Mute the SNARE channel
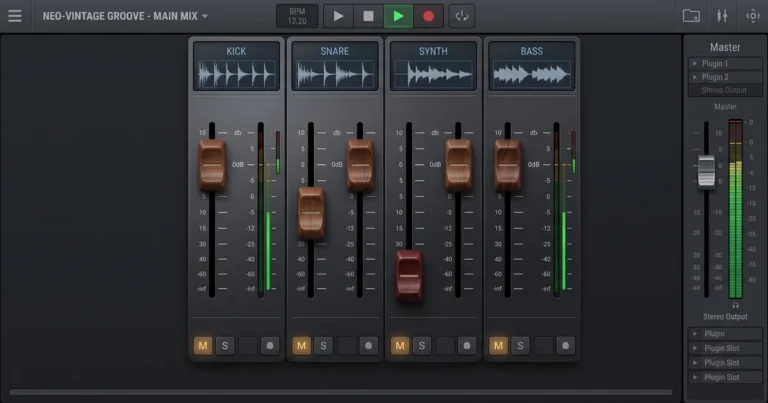This screenshot has height=403, width=768. pyautogui.click(x=301, y=346)
